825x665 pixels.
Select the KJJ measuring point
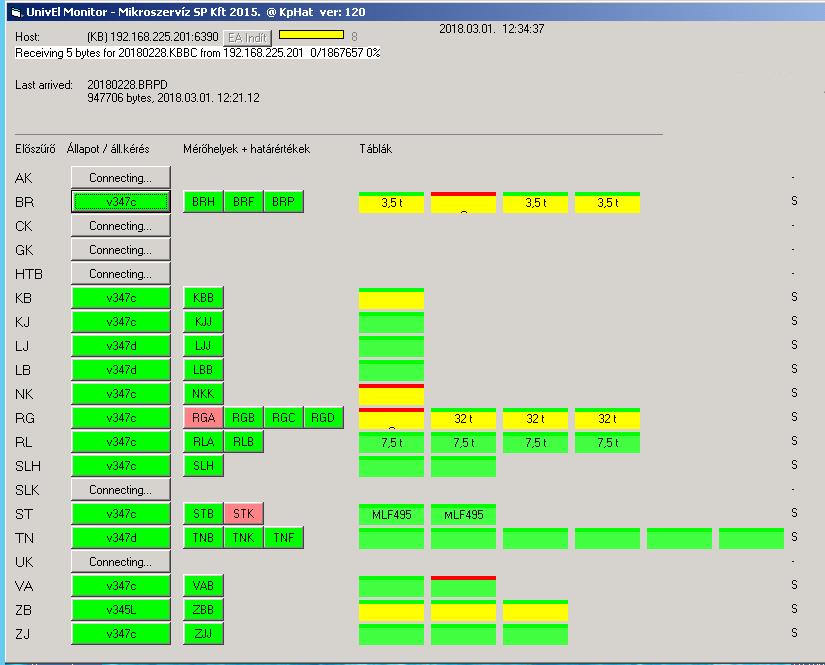203,322
